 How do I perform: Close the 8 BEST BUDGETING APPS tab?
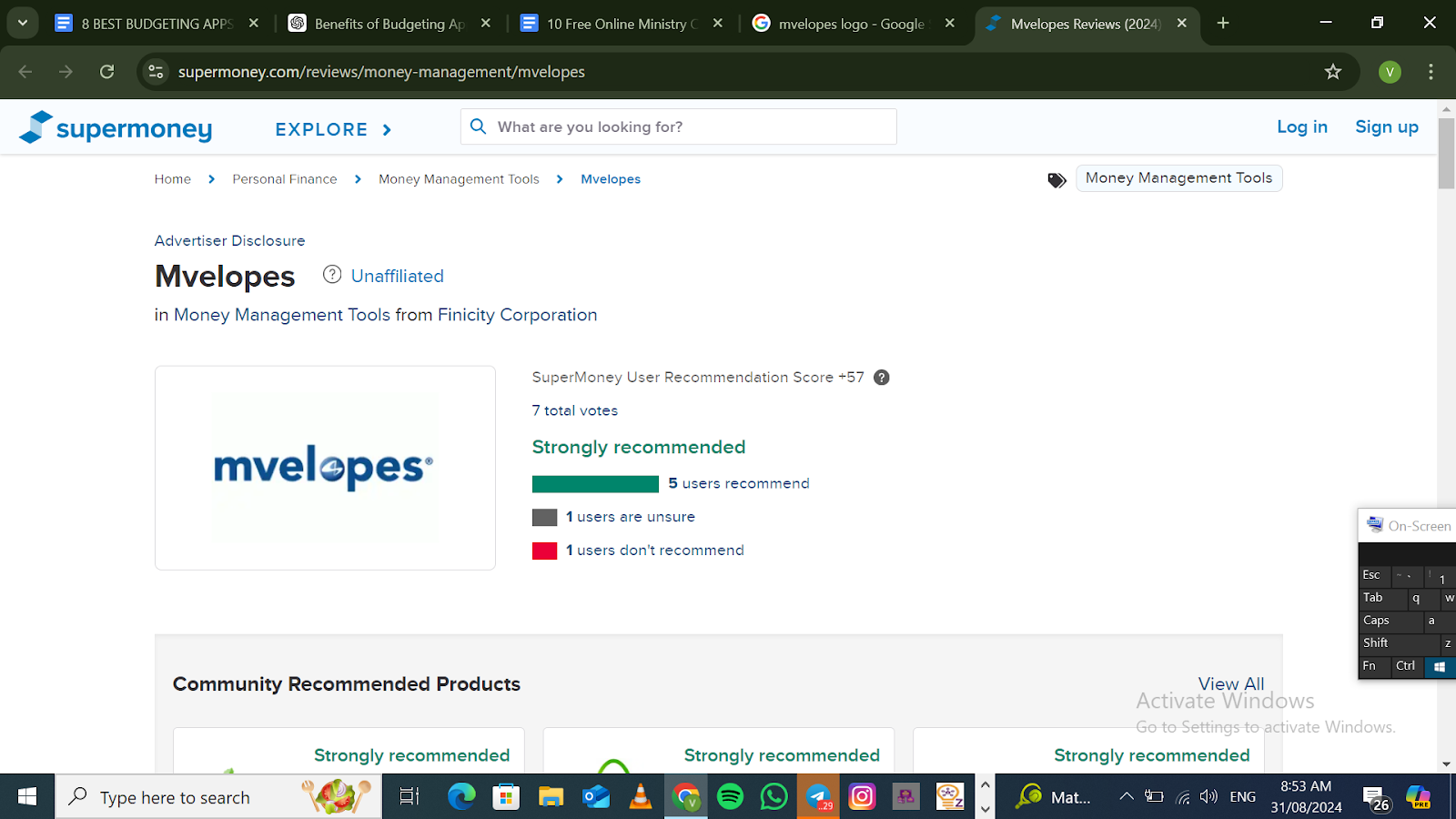point(254,24)
